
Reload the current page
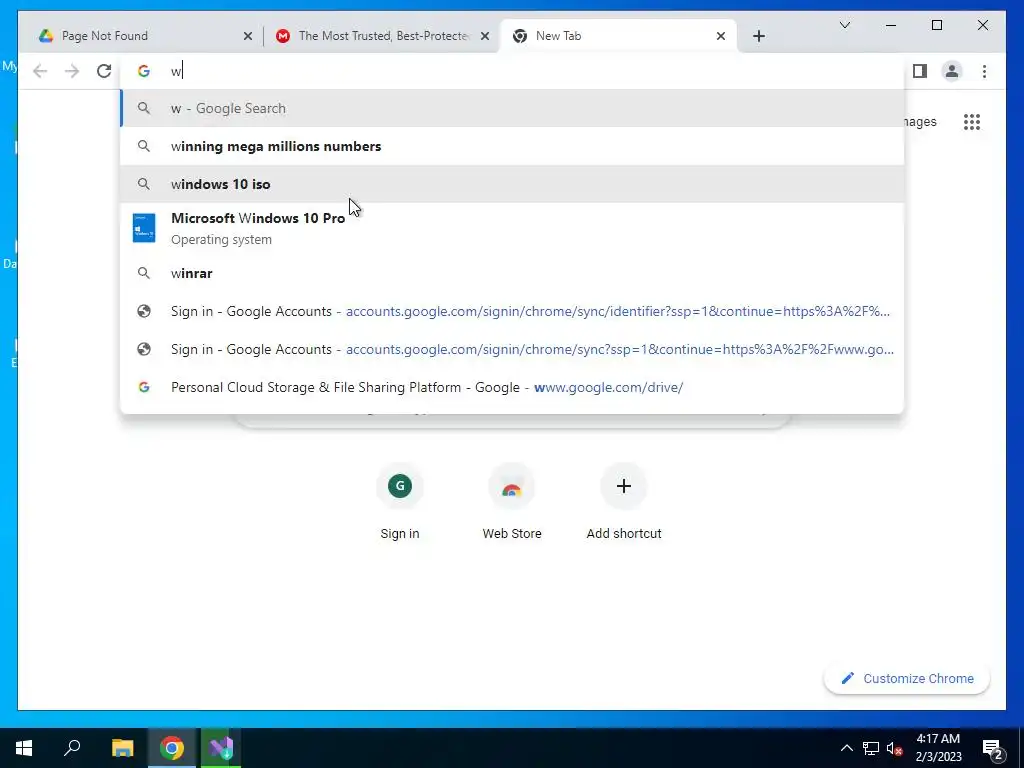pos(104,71)
